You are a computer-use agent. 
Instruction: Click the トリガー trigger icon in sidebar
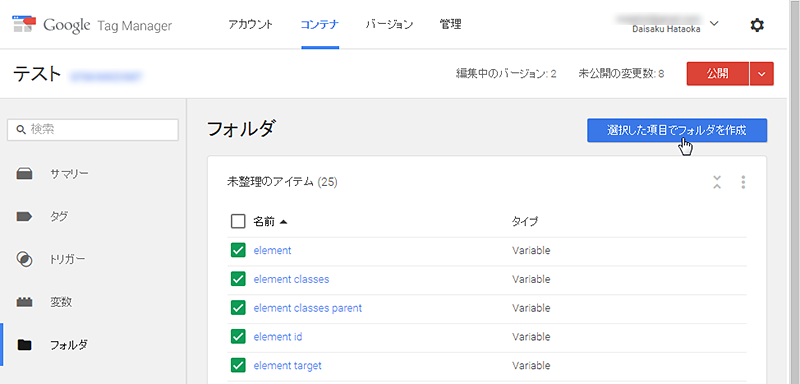(24, 260)
